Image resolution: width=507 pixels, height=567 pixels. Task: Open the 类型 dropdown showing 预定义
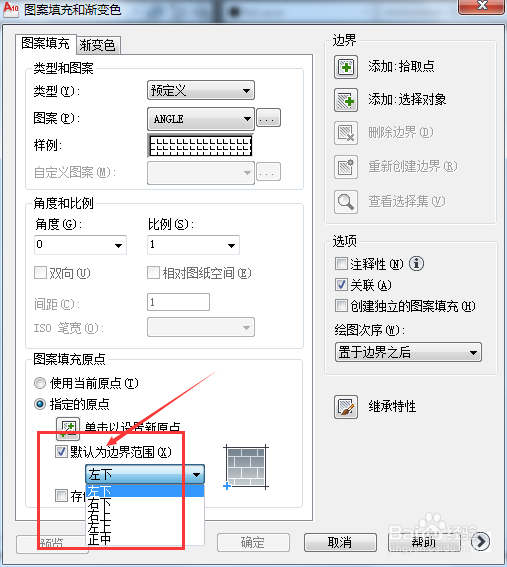coord(201,90)
